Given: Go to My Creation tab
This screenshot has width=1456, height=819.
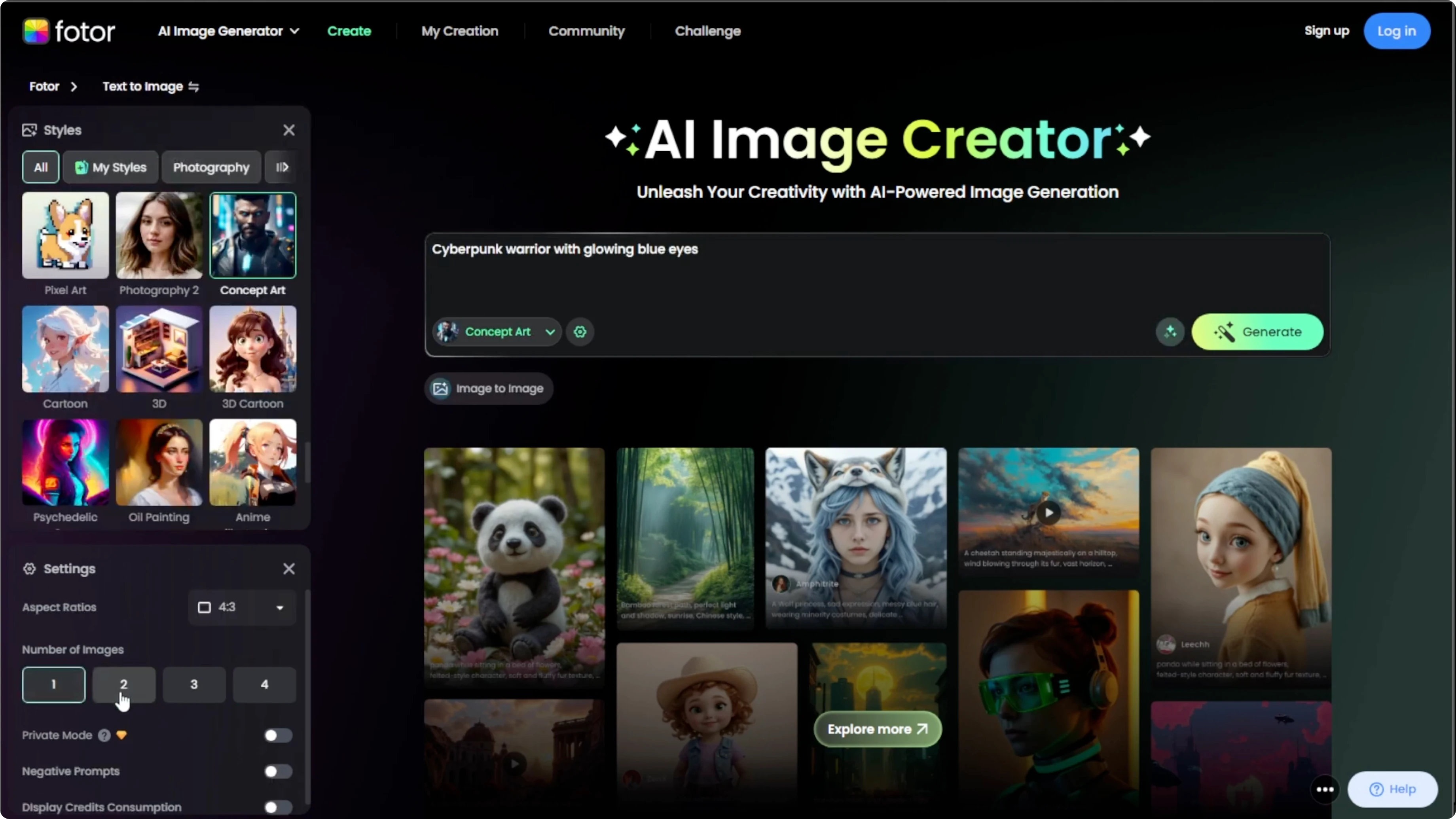Looking at the screenshot, I should click(459, 31).
